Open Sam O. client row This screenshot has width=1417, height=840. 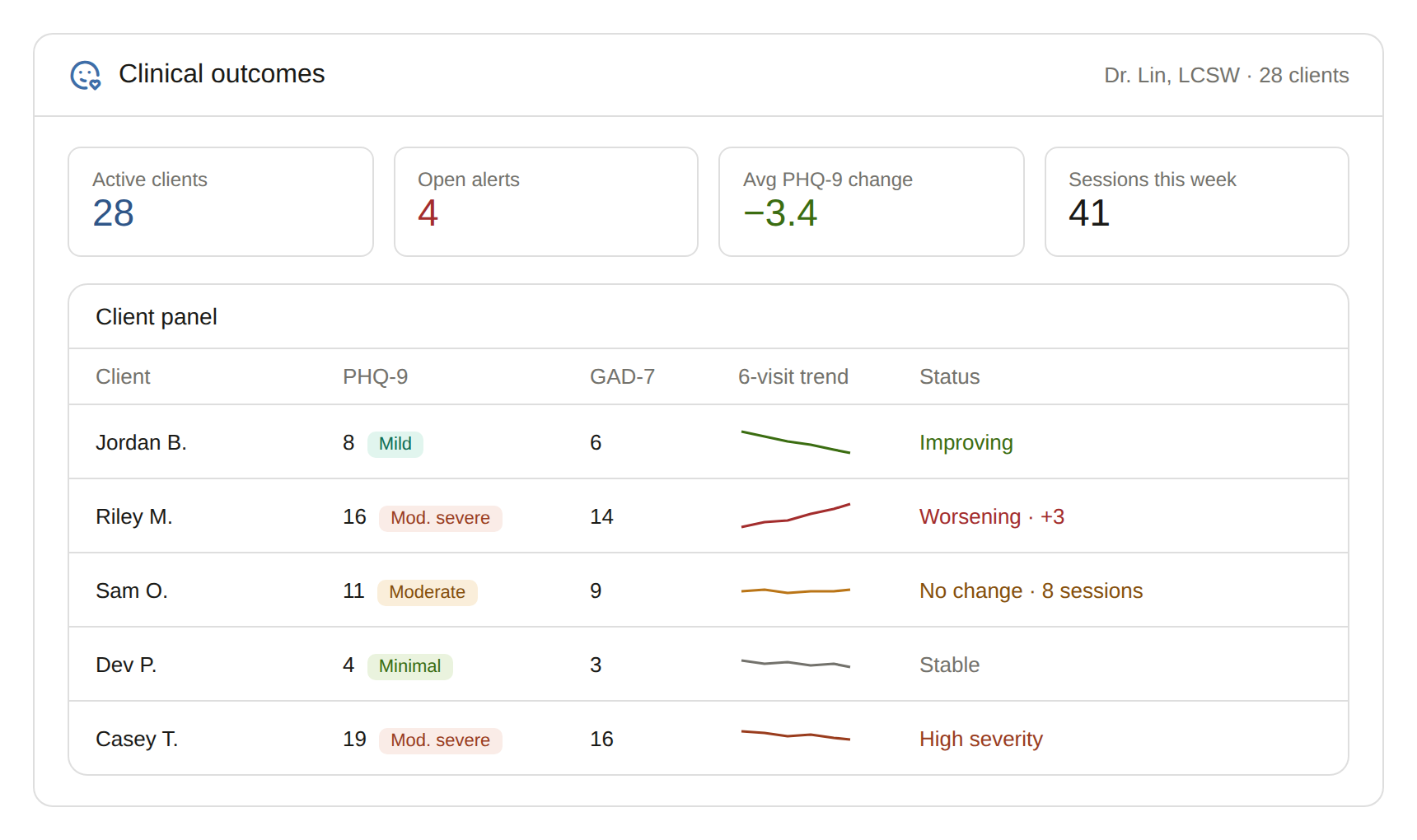(x=708, y=590)
